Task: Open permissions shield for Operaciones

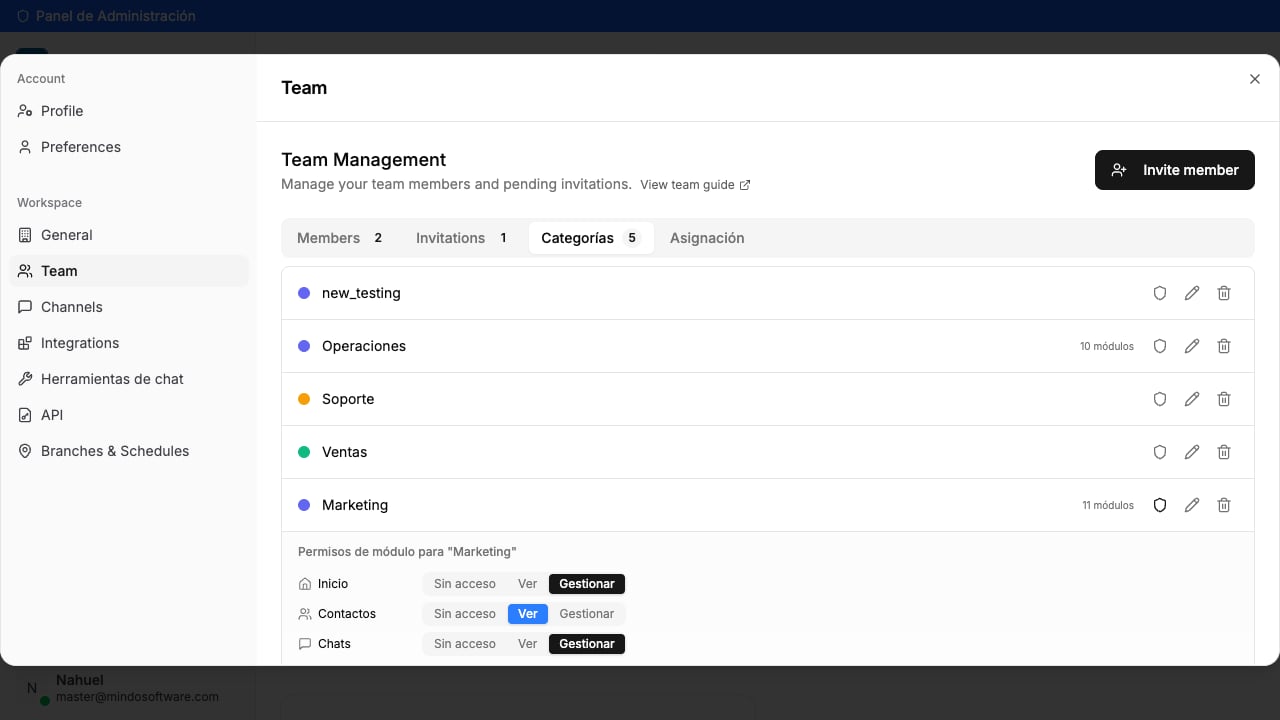Action: pyautogui.click(x=1160, y=346)
